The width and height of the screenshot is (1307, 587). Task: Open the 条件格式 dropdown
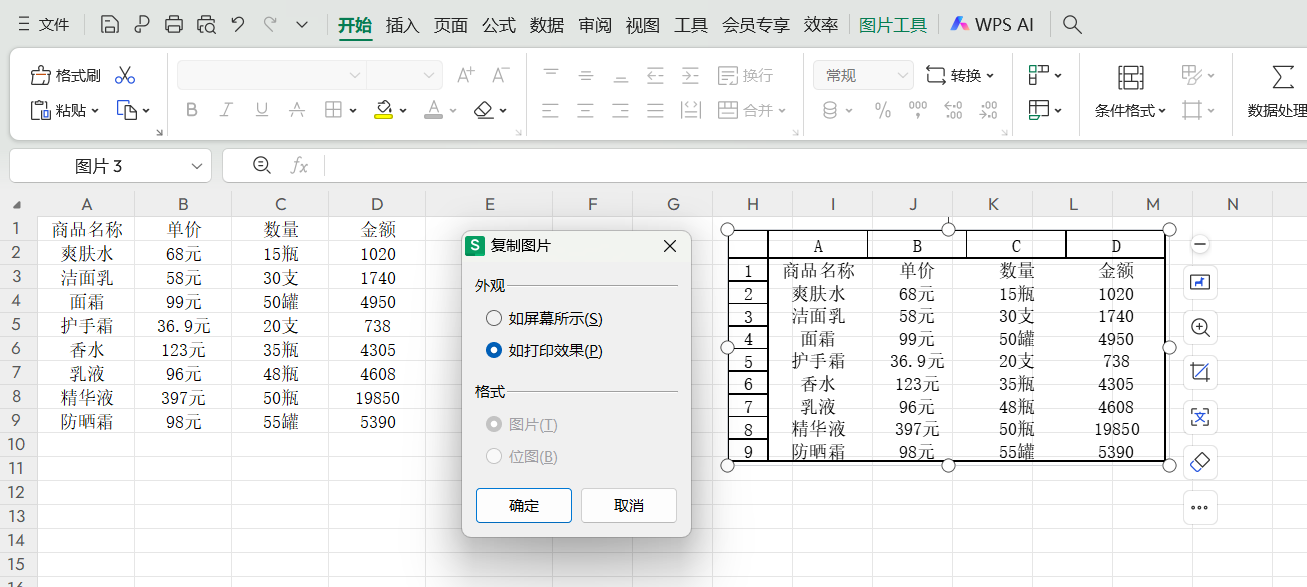[1131, 110]
